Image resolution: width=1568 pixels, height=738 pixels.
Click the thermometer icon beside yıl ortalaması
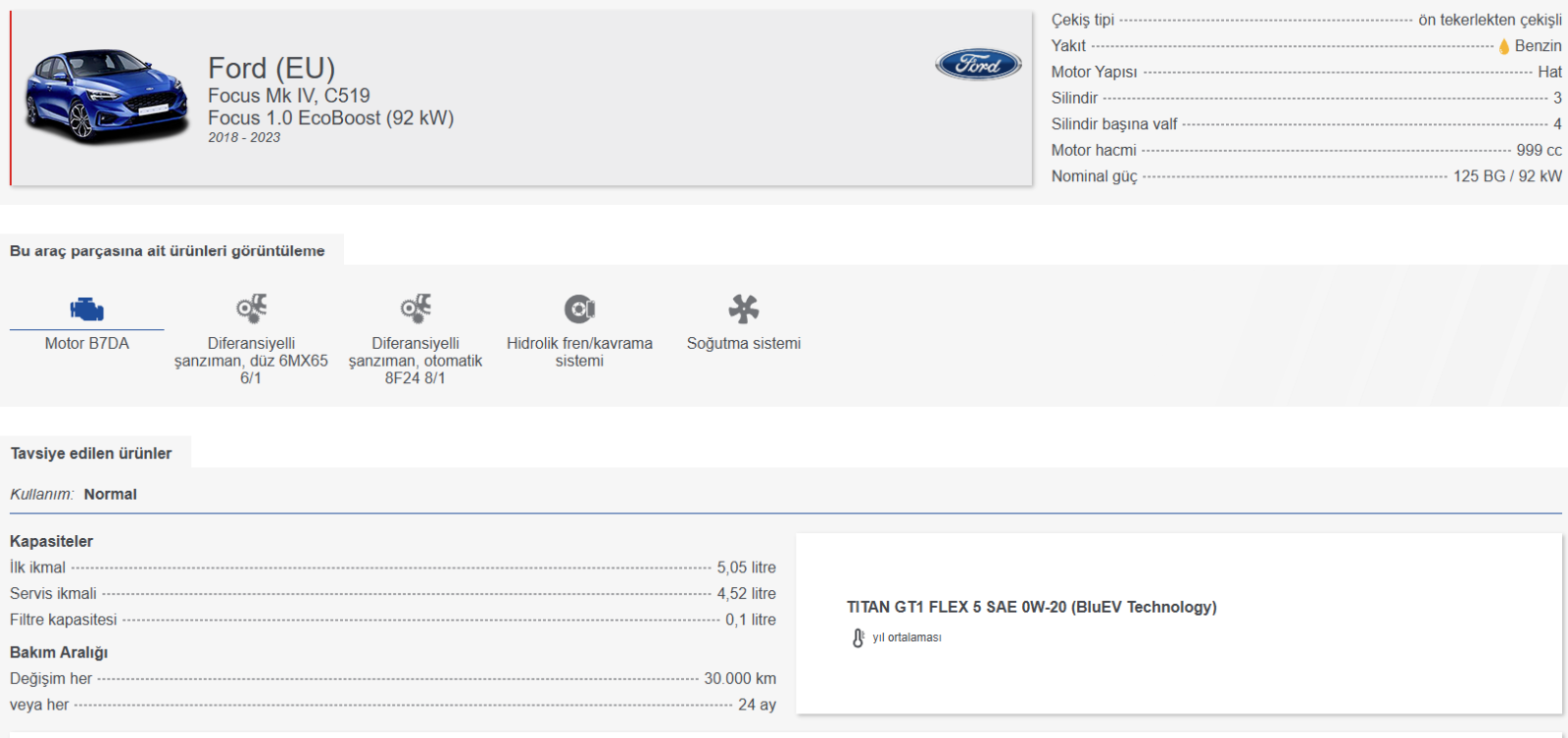[858, 638]
